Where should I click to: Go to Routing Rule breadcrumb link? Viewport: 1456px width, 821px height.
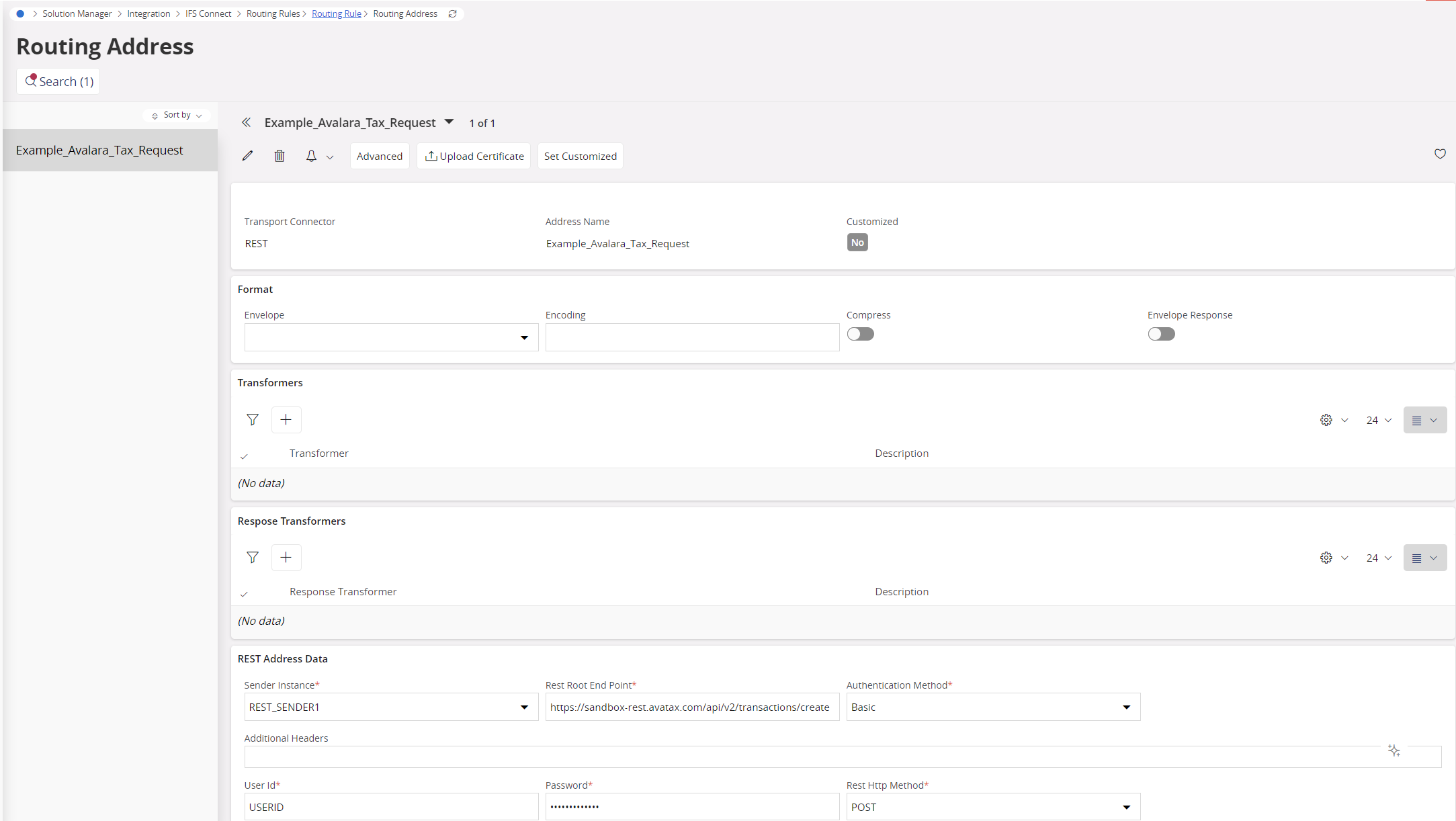point(337,13)
